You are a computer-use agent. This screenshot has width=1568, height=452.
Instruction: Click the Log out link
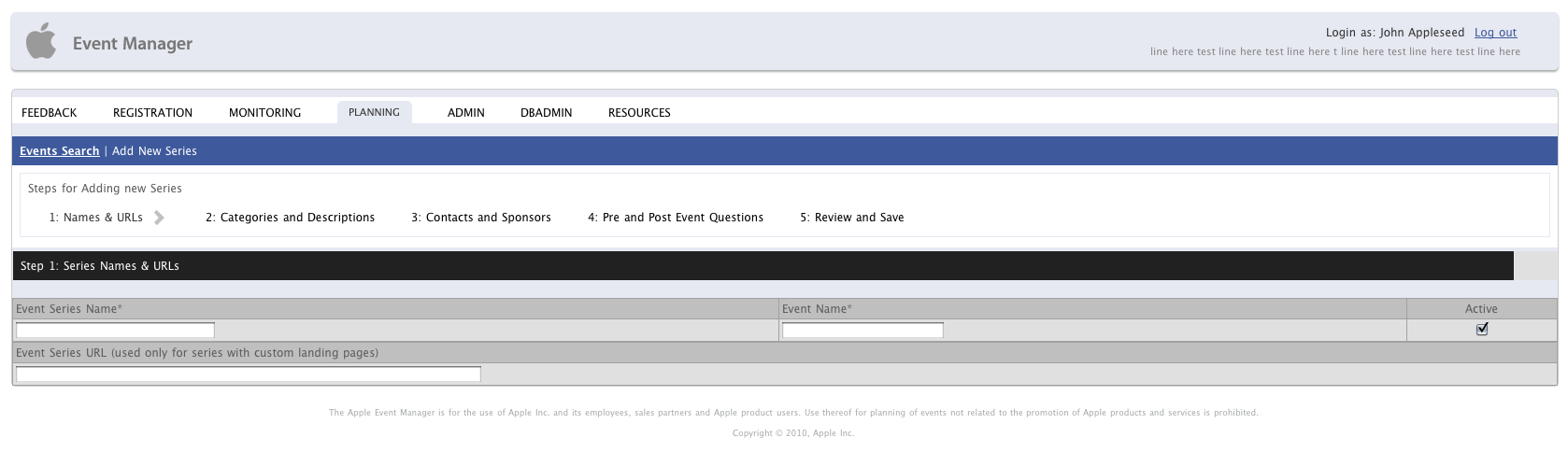1495,33
